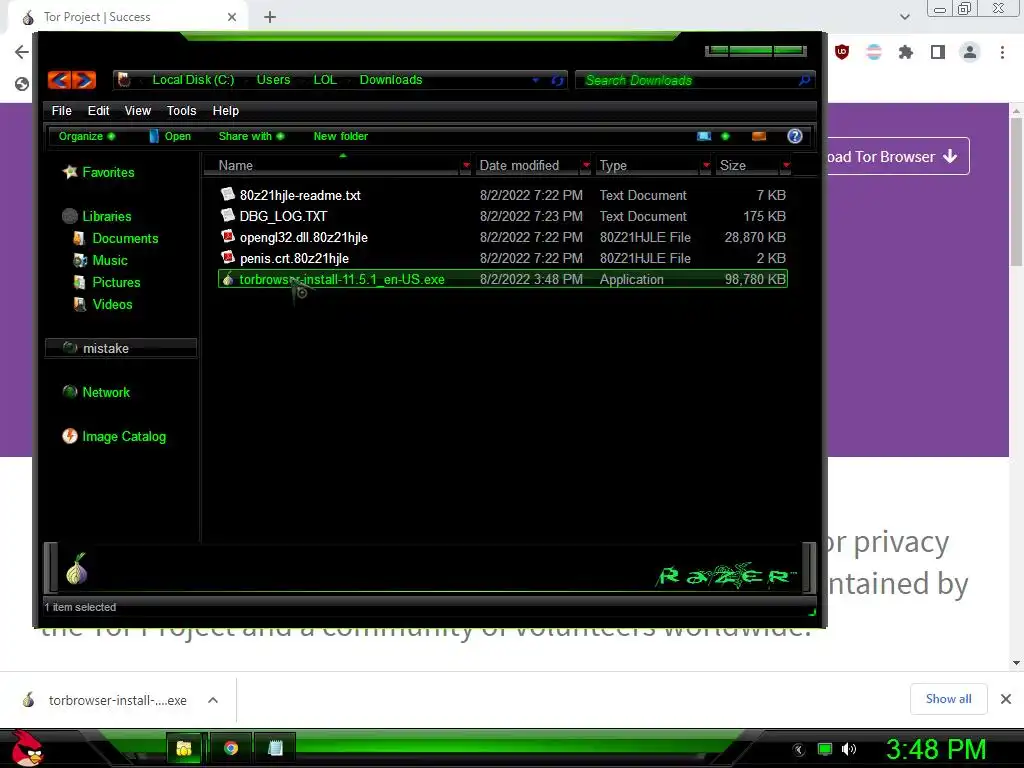Image resolution: width=1024 pixels, height=768 pixels.
Task: Click the DBG_LOG.TXT file icon
Action: click(227, 215)
